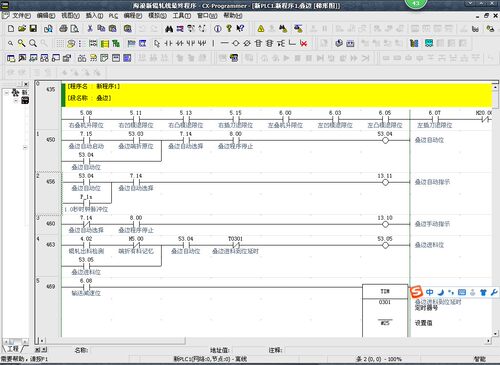Image resolution: width=500 pixels, height=365 pixels.
Task: Paste with the clipboard icon
Action: click(x=113, y=29)
